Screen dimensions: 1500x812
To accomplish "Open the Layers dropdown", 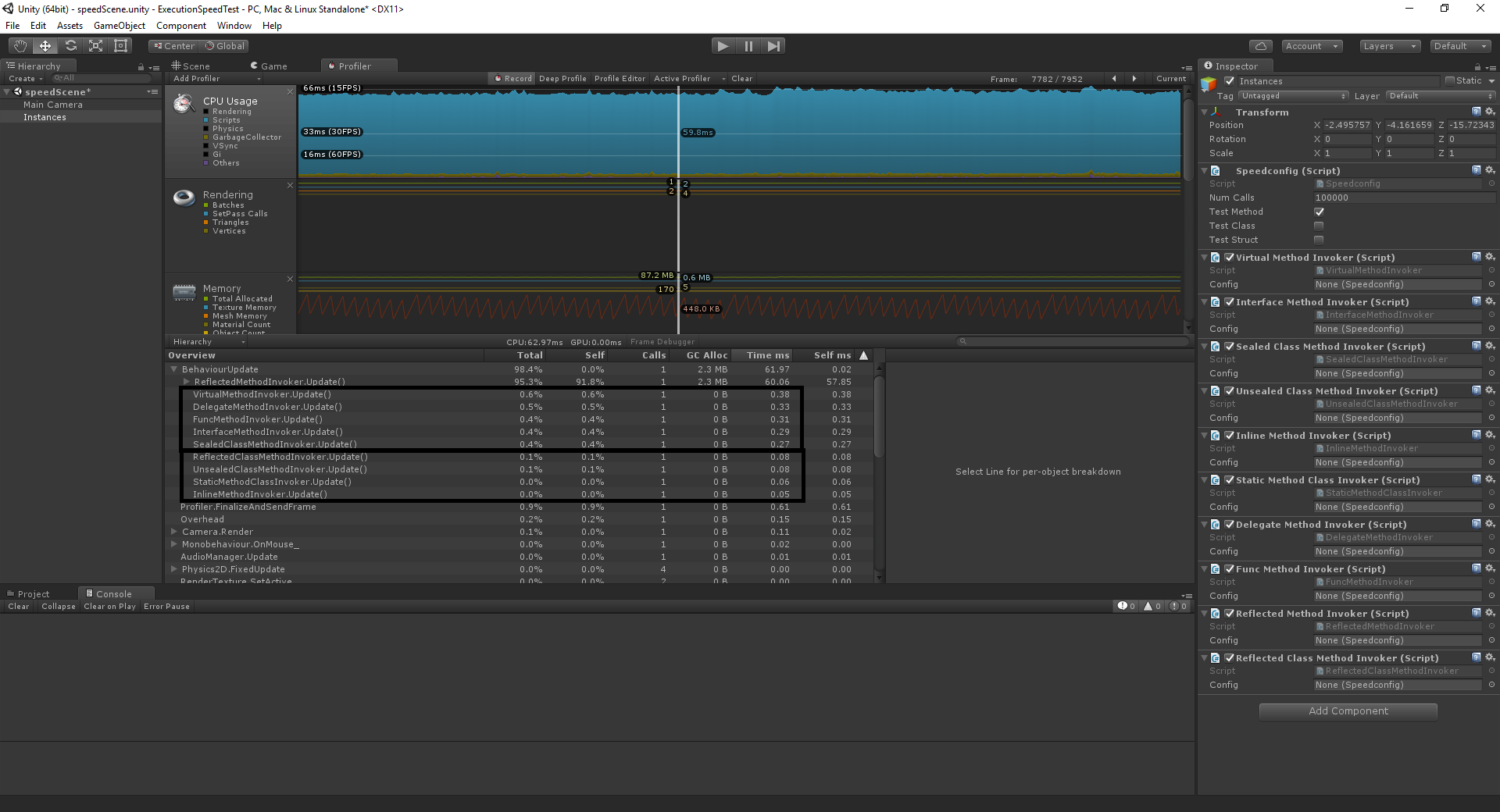I will tap(1388, 46).
